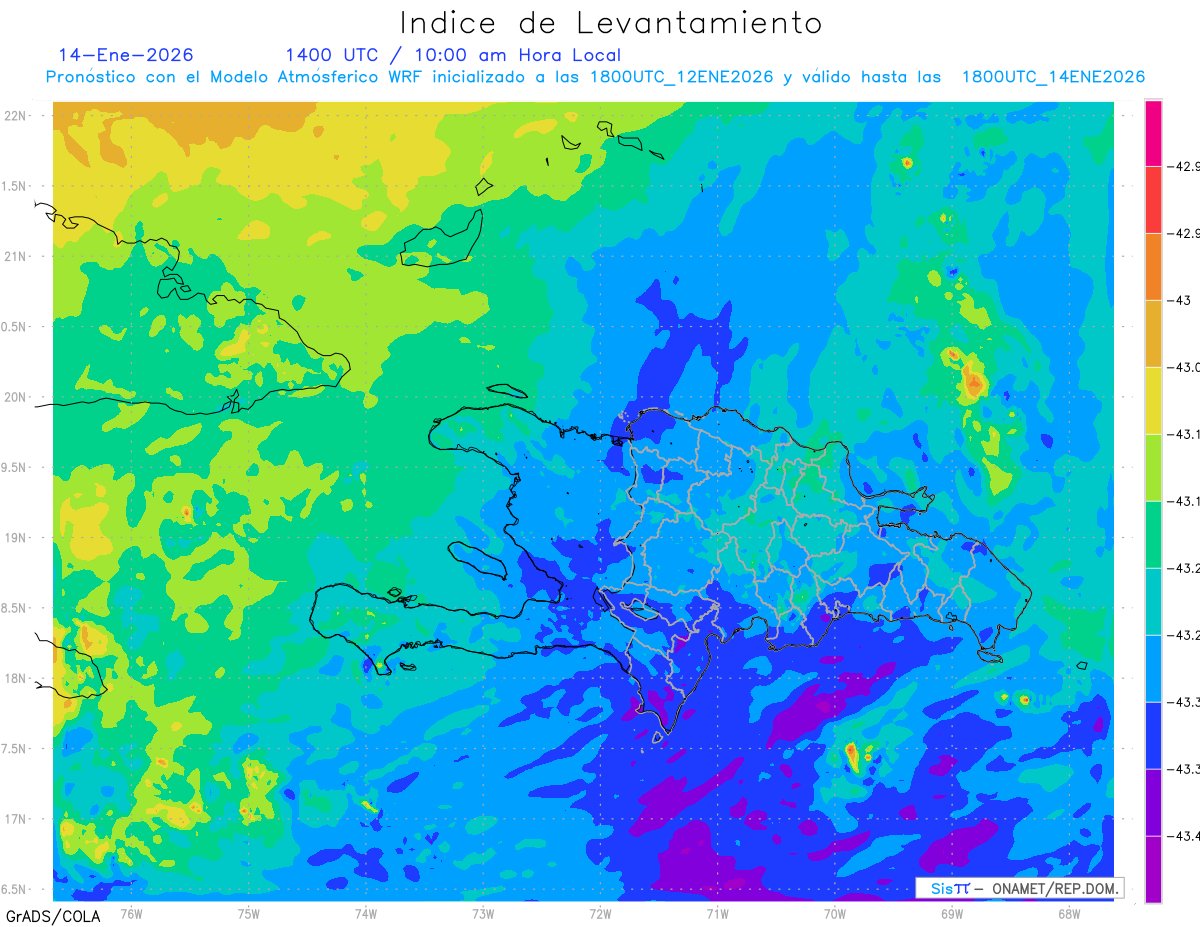Click the "17N" latitude label
Screen dimensions: 1200x927
[17, 819]
